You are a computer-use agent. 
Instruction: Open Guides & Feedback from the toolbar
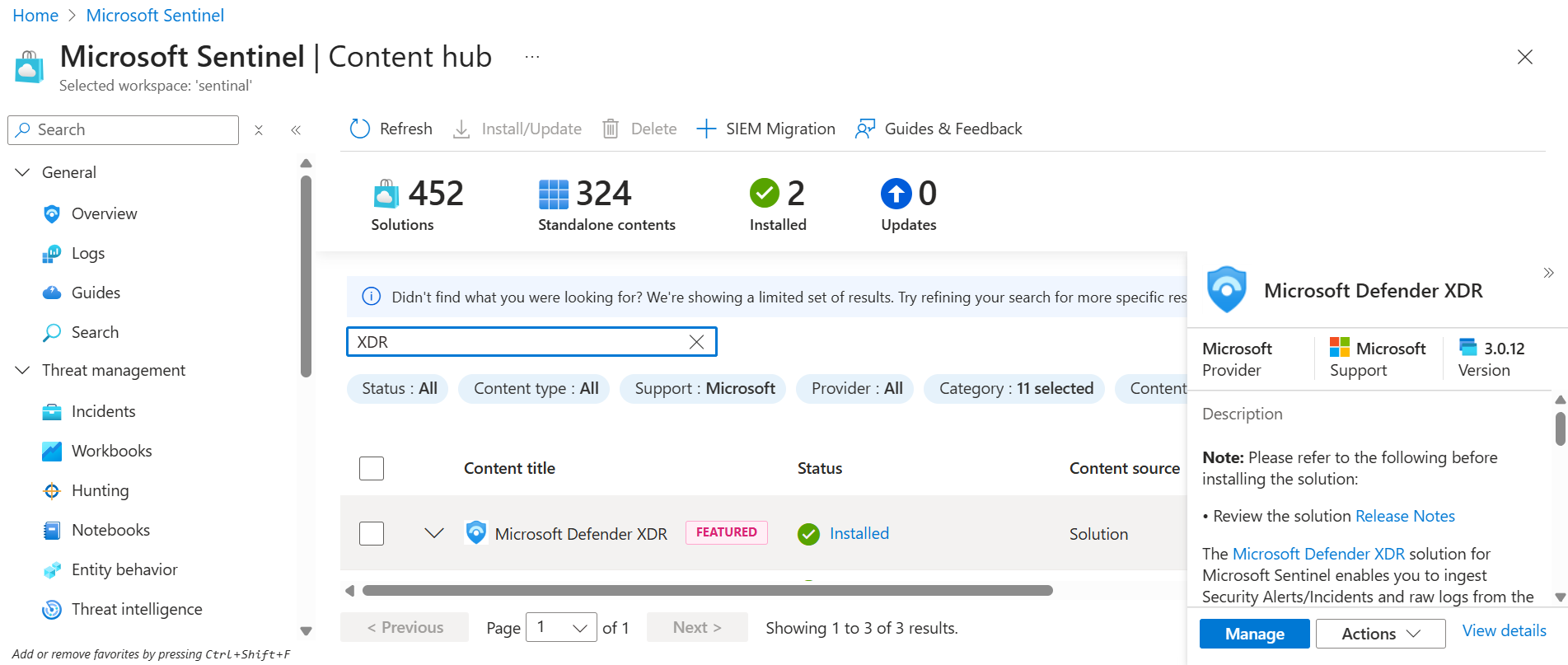[938, 129]
